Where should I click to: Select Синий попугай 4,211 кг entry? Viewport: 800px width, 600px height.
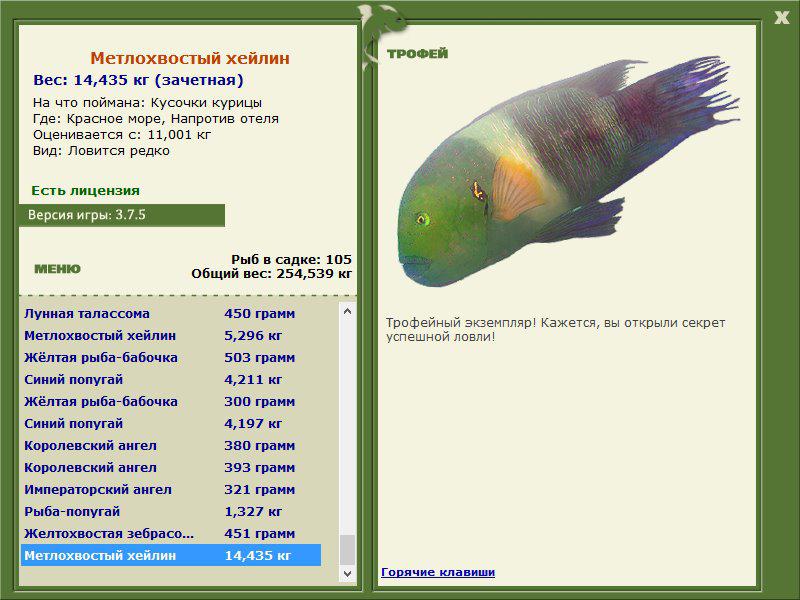pos(171,379)
